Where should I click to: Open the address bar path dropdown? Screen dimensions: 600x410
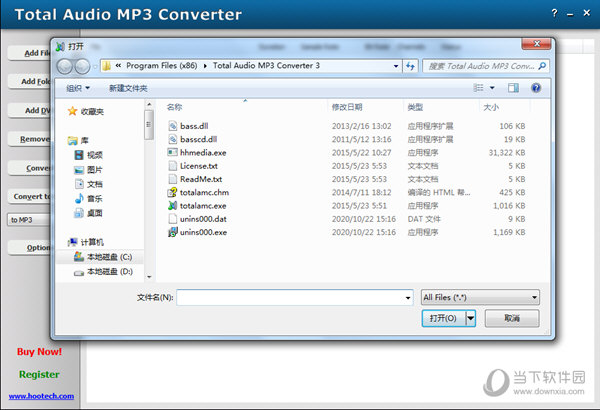(396, 66)
